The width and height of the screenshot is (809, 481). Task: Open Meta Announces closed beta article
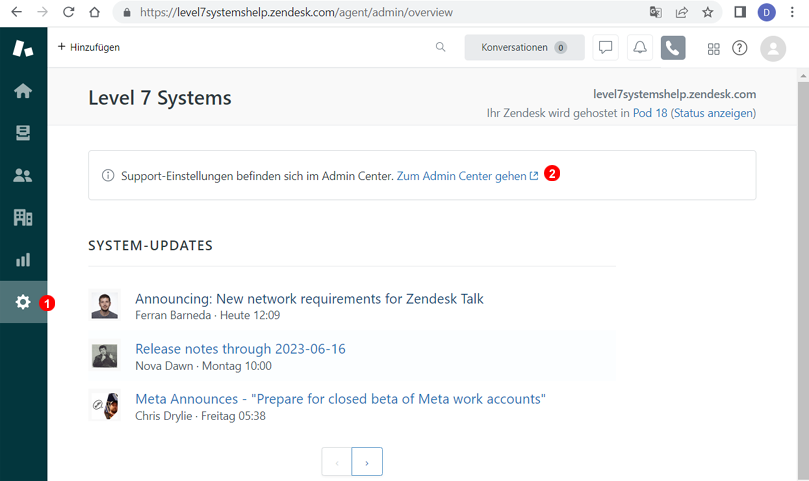click(341, 399)
